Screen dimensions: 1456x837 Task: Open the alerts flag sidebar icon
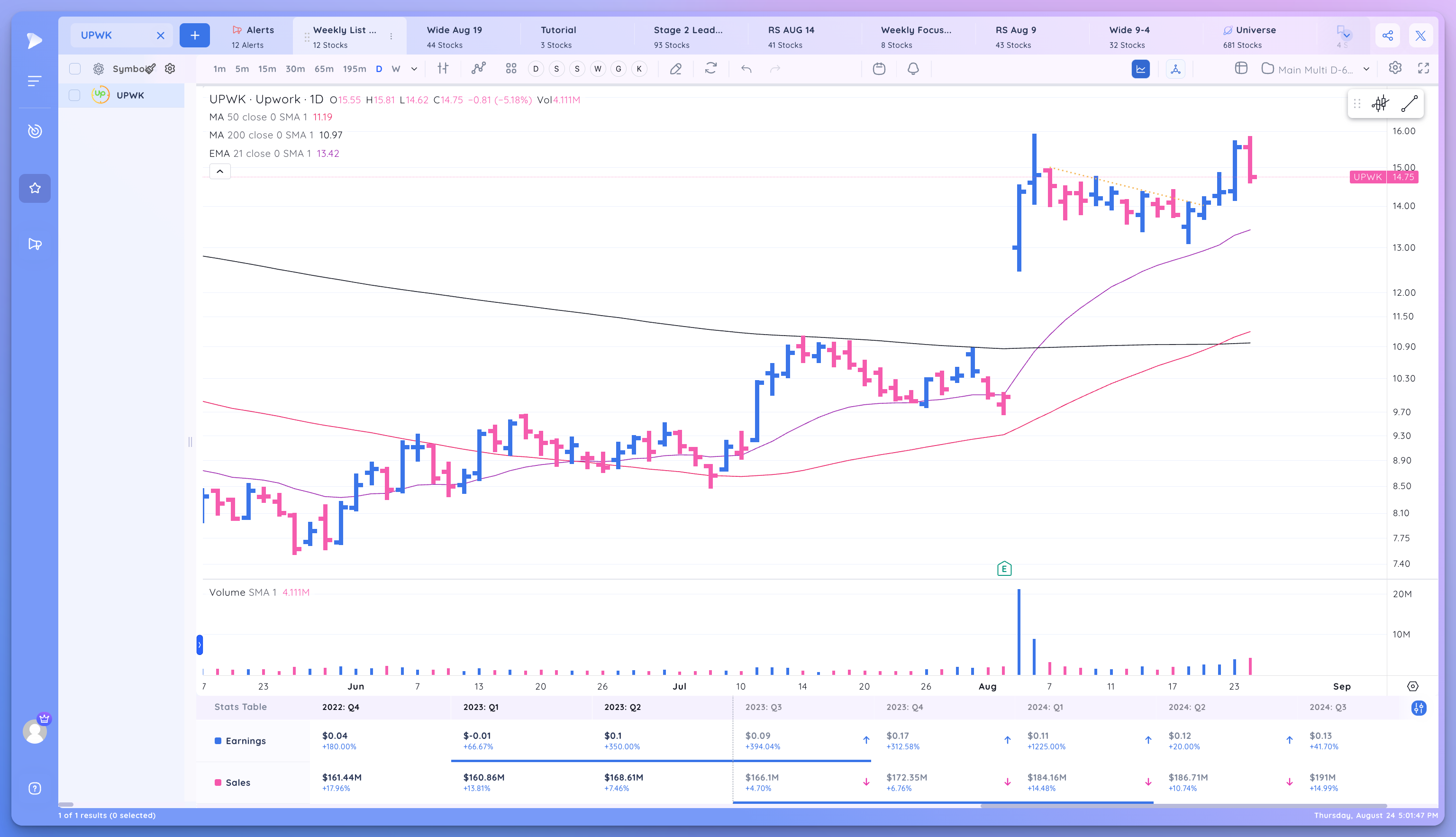click(x=35, y=244)
